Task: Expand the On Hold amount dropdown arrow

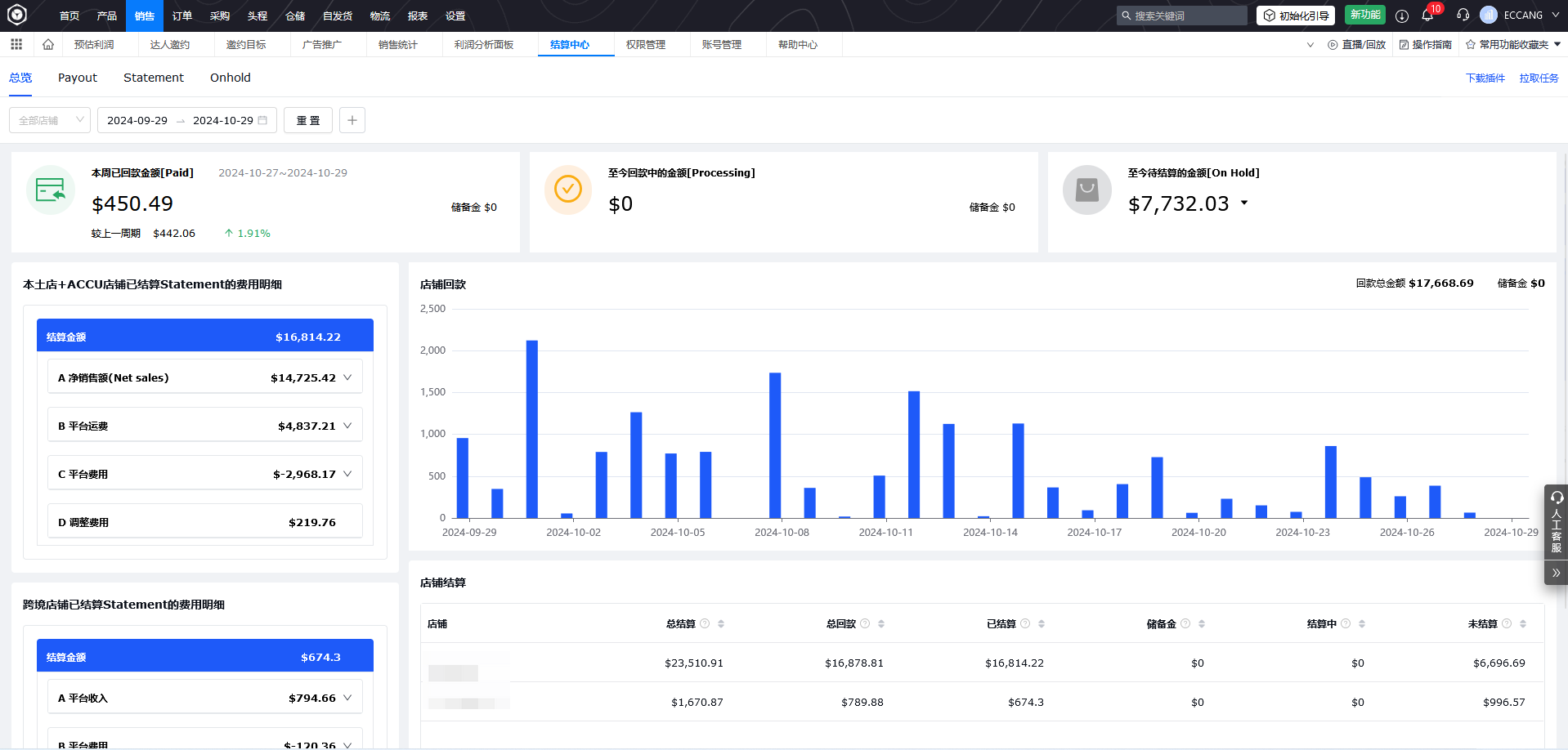Action: [x=1244, y=203]
